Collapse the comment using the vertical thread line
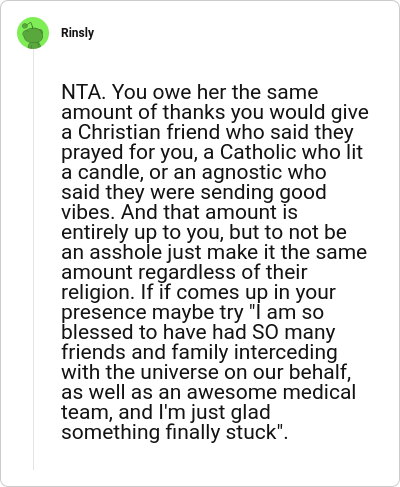400x487 pixels. click(33, 260)
